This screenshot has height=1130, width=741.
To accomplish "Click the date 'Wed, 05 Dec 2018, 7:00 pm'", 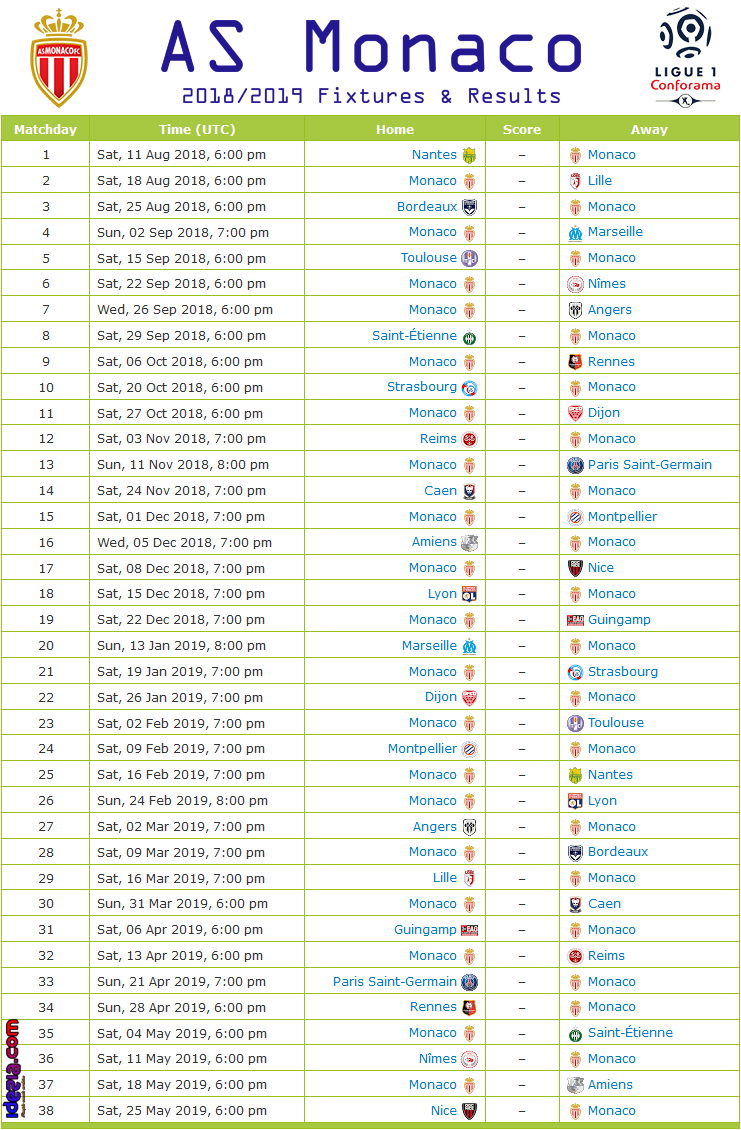I will (185, 542).
